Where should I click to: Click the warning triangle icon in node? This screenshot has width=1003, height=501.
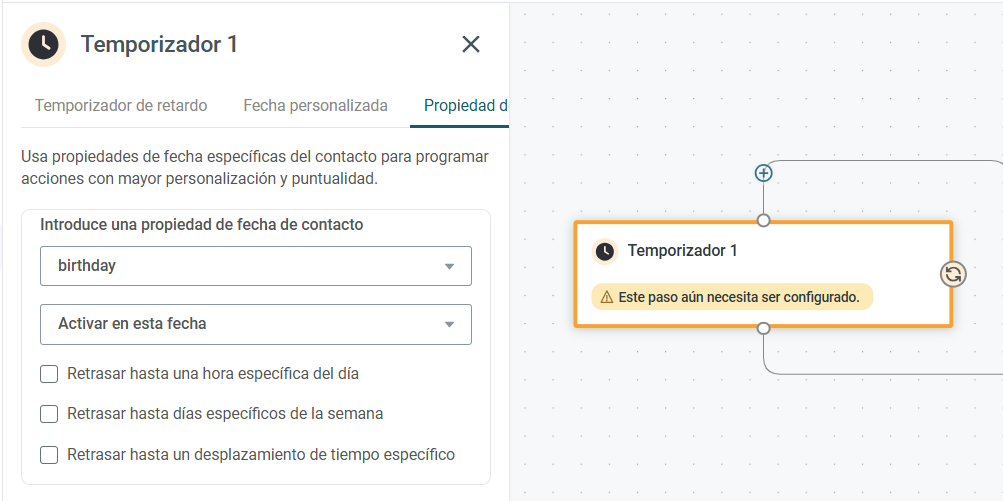(607, 298)
